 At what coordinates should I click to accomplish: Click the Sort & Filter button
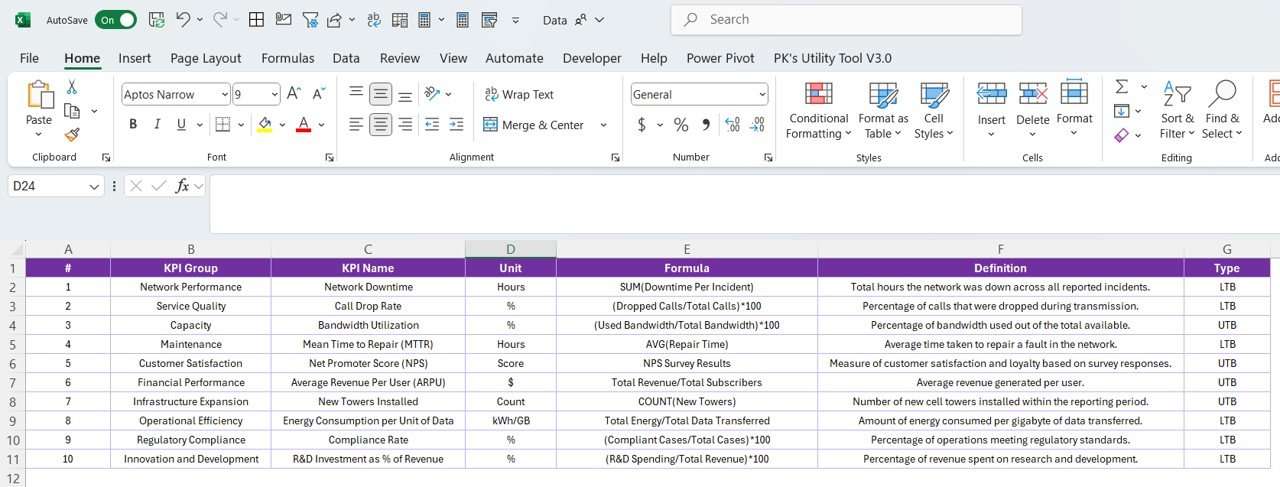[x=1176, y=111]
